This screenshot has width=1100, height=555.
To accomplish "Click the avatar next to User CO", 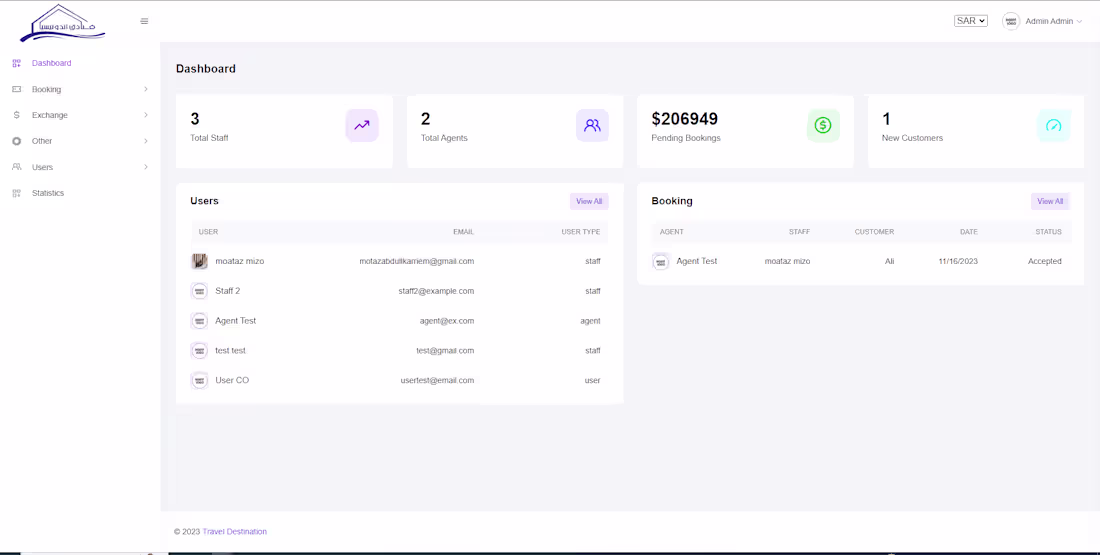I will point(199,380).
